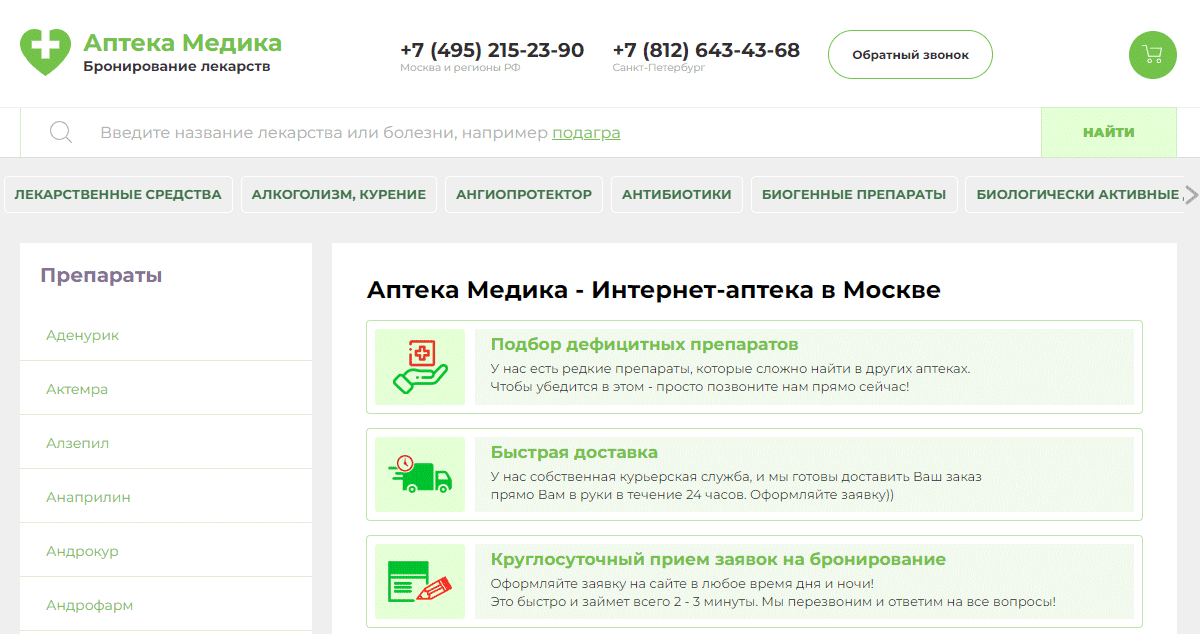Call the St. Petersburg number +7 (812) 643-43-68
The height and width of the screenshot is (634, 1200).
click(706, 50)
